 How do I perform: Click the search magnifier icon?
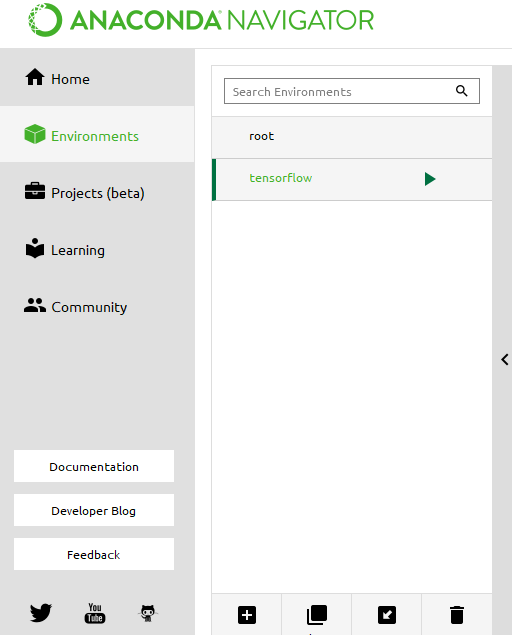click(x=461, y=91)
